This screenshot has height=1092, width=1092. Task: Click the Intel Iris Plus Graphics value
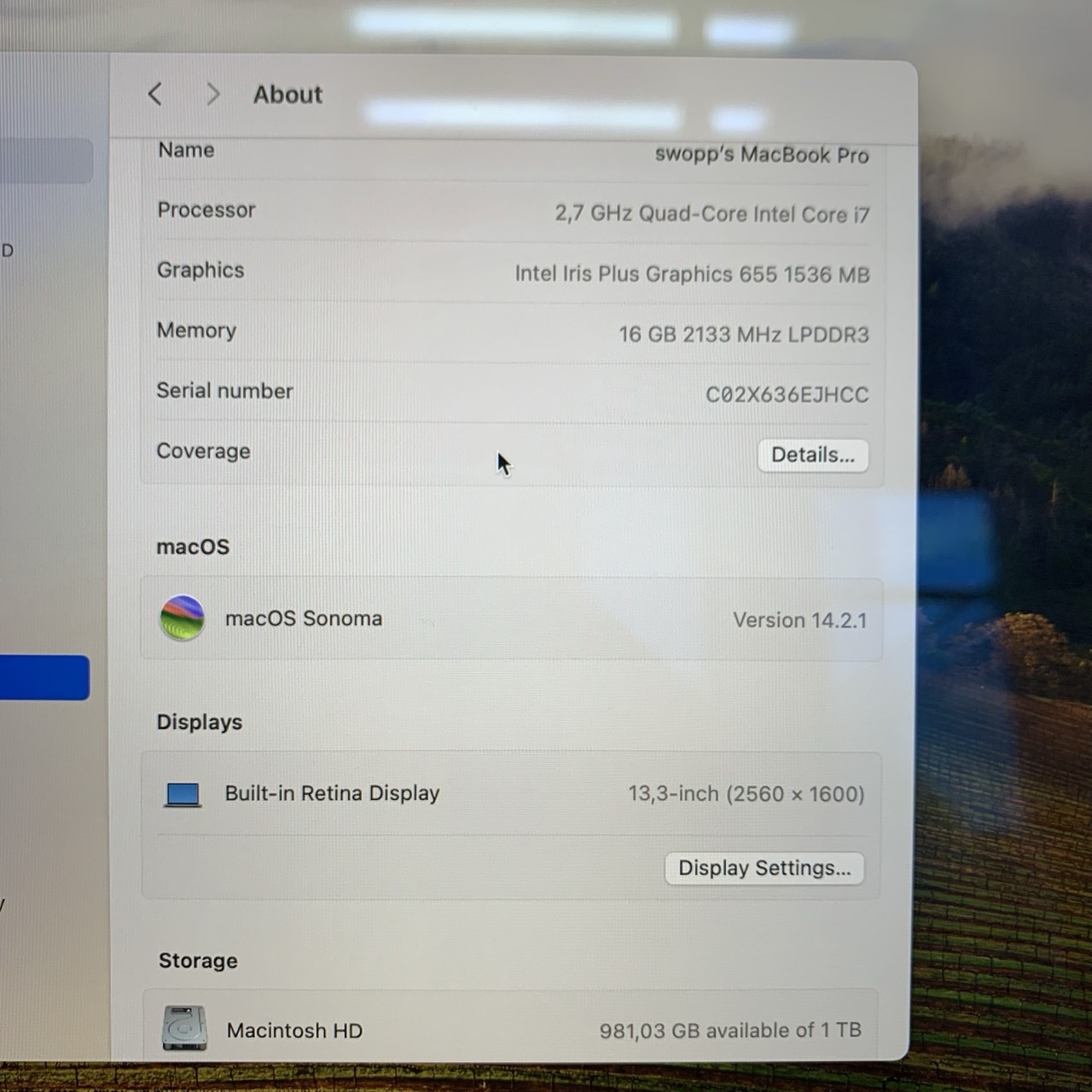coord(692,274)
